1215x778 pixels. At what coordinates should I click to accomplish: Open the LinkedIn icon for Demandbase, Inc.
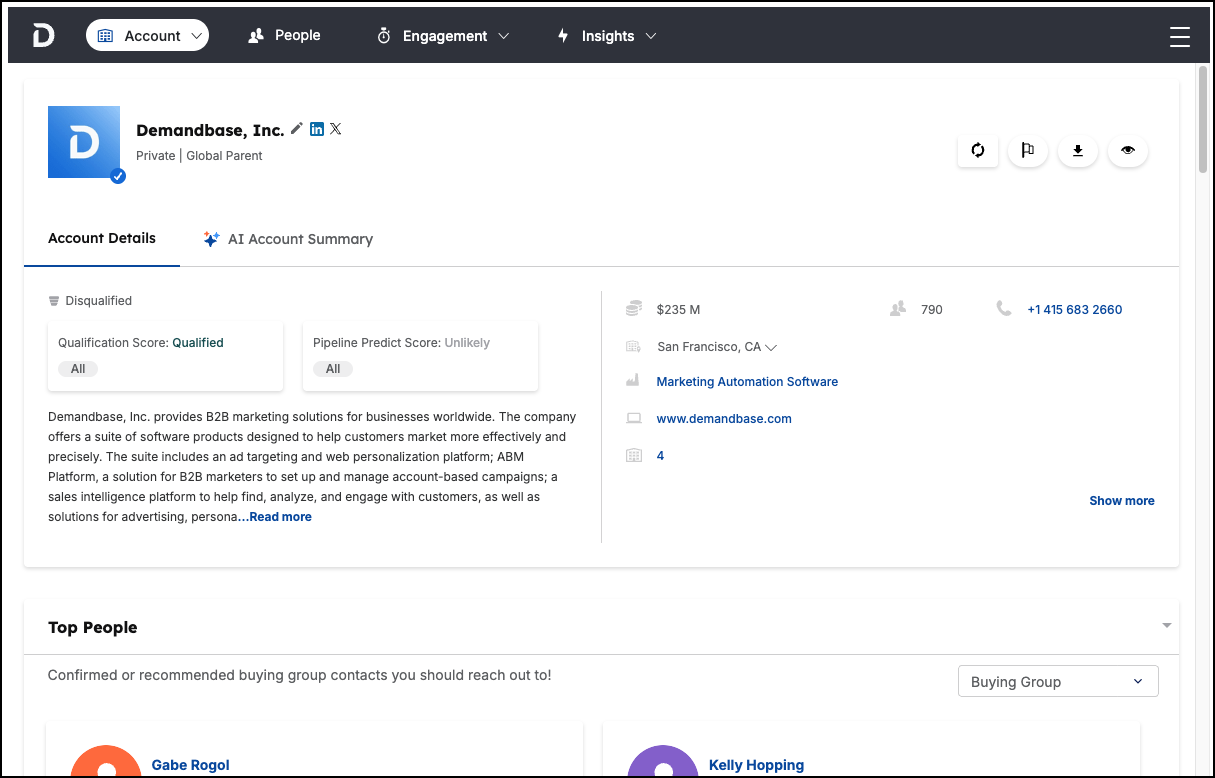point(317,129)
